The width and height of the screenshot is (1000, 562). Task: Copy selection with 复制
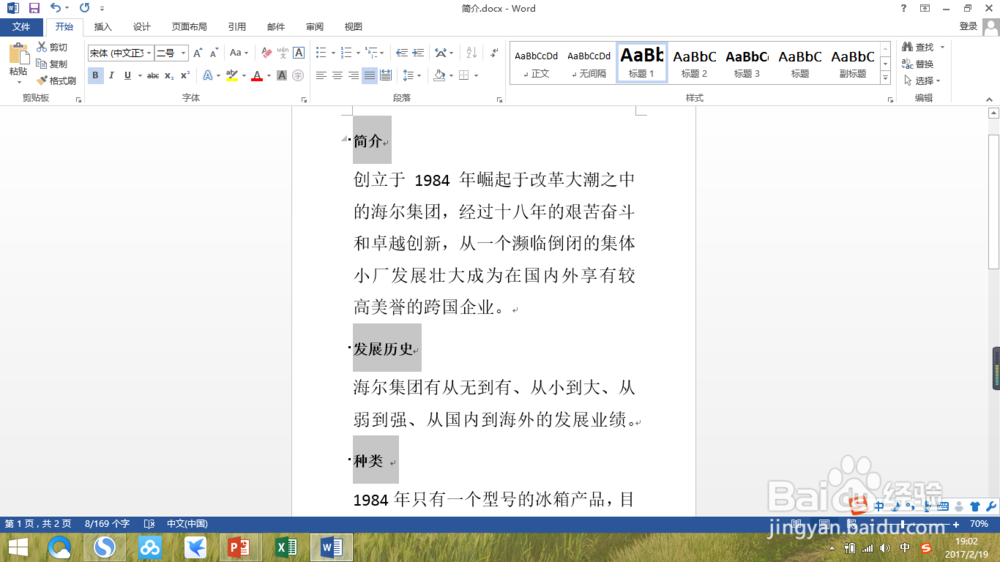coord(52,64)
